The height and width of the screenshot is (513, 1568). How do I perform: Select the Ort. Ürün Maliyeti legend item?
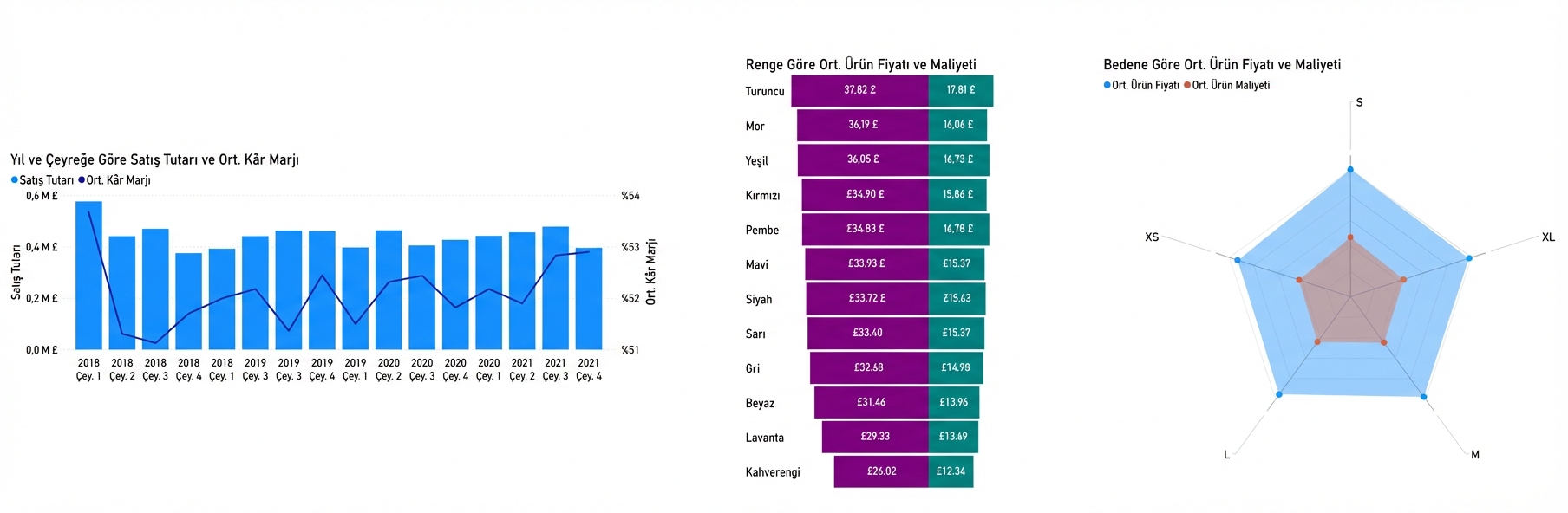coord(1226,85)
